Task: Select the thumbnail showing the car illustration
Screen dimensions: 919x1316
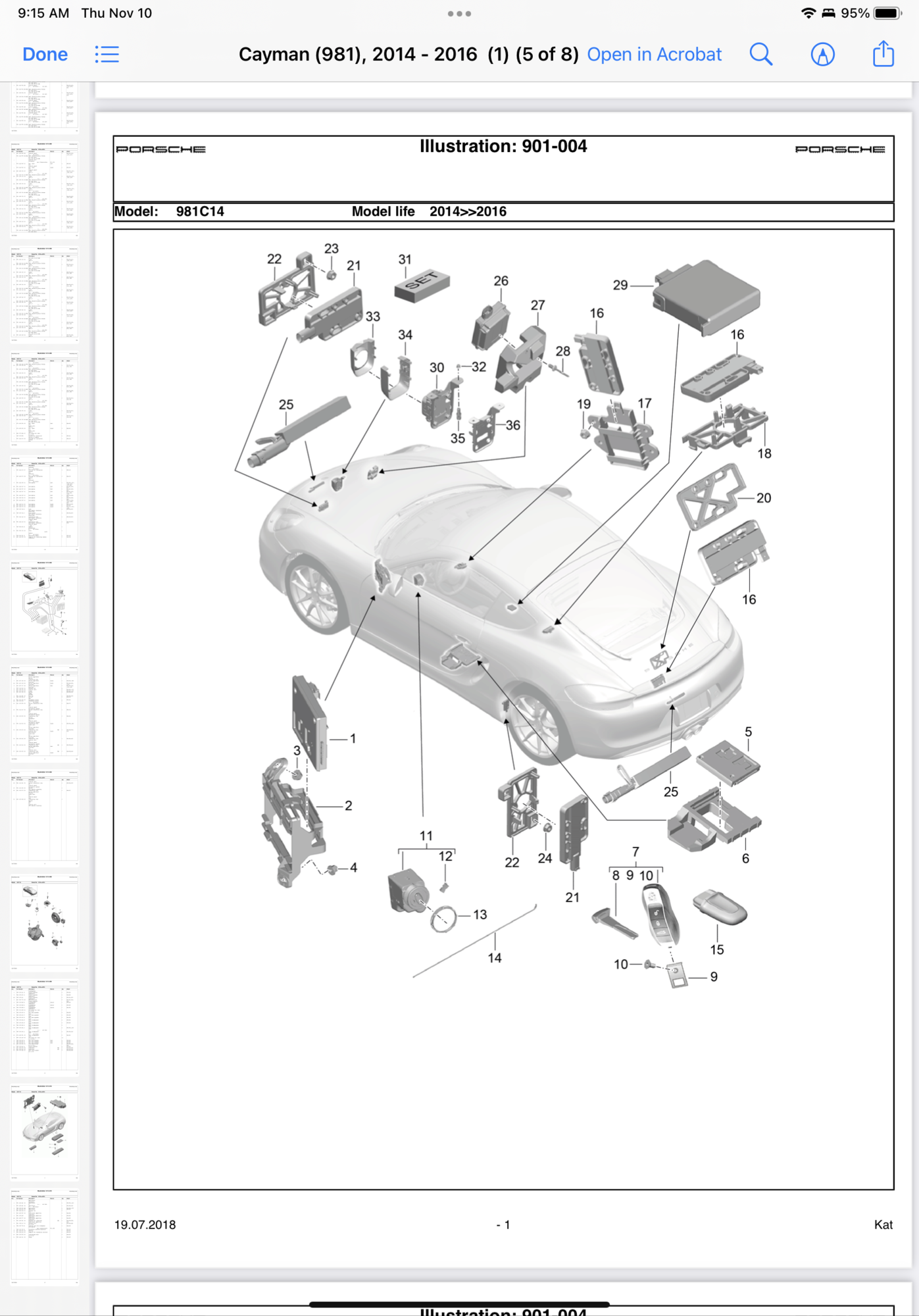Action: 45,1131
